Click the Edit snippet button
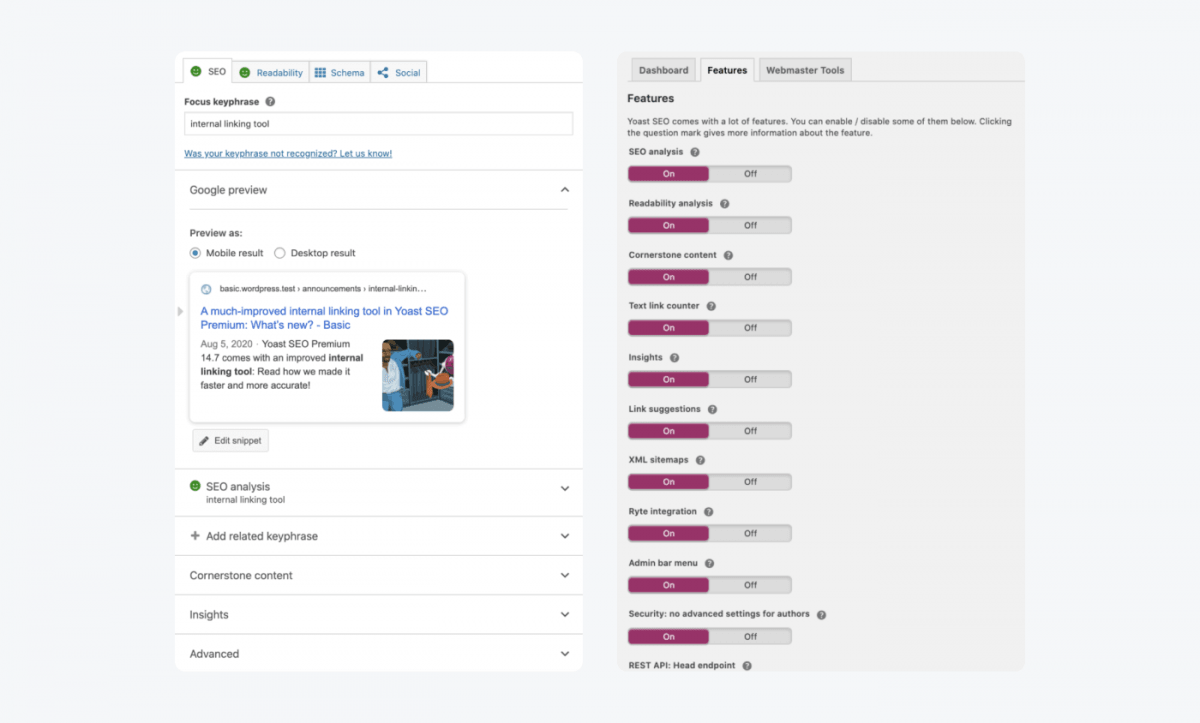This screenshot has width=1200, height=723. 231,441
